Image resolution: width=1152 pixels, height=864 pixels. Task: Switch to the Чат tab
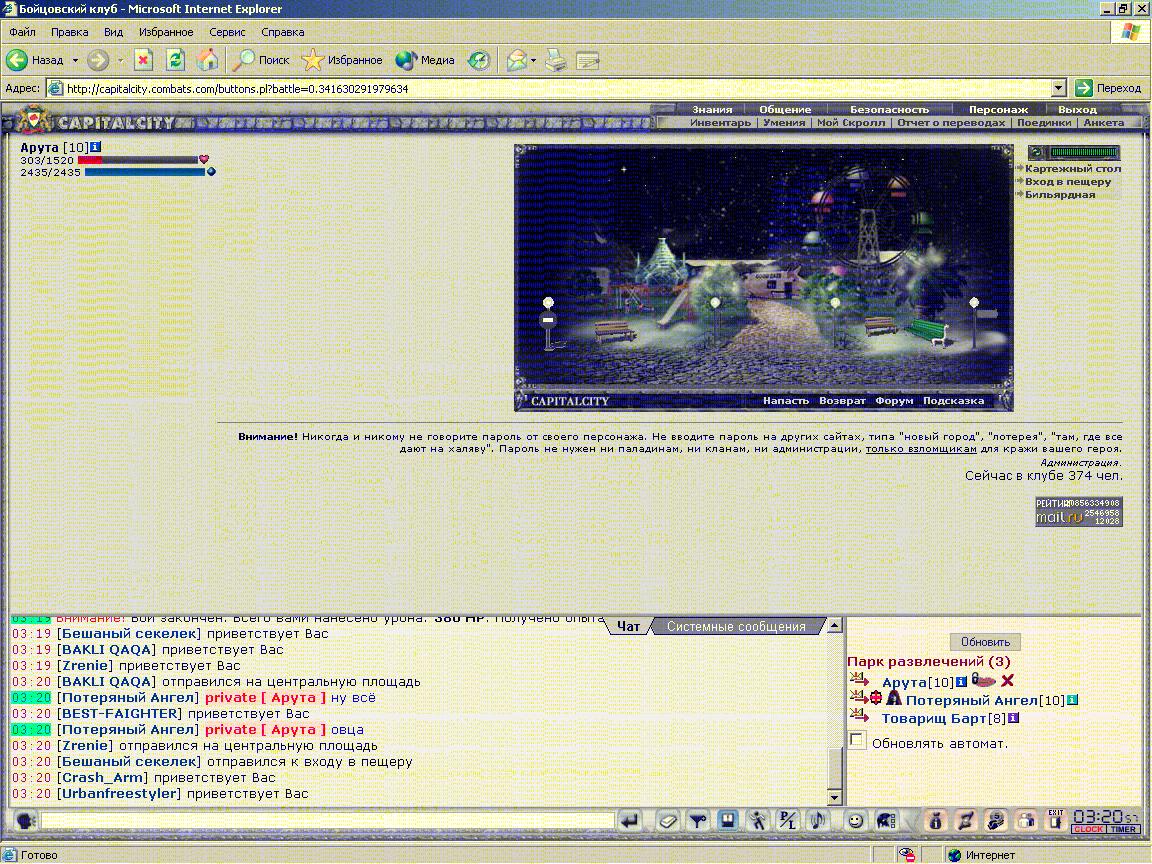pos(628,627)
